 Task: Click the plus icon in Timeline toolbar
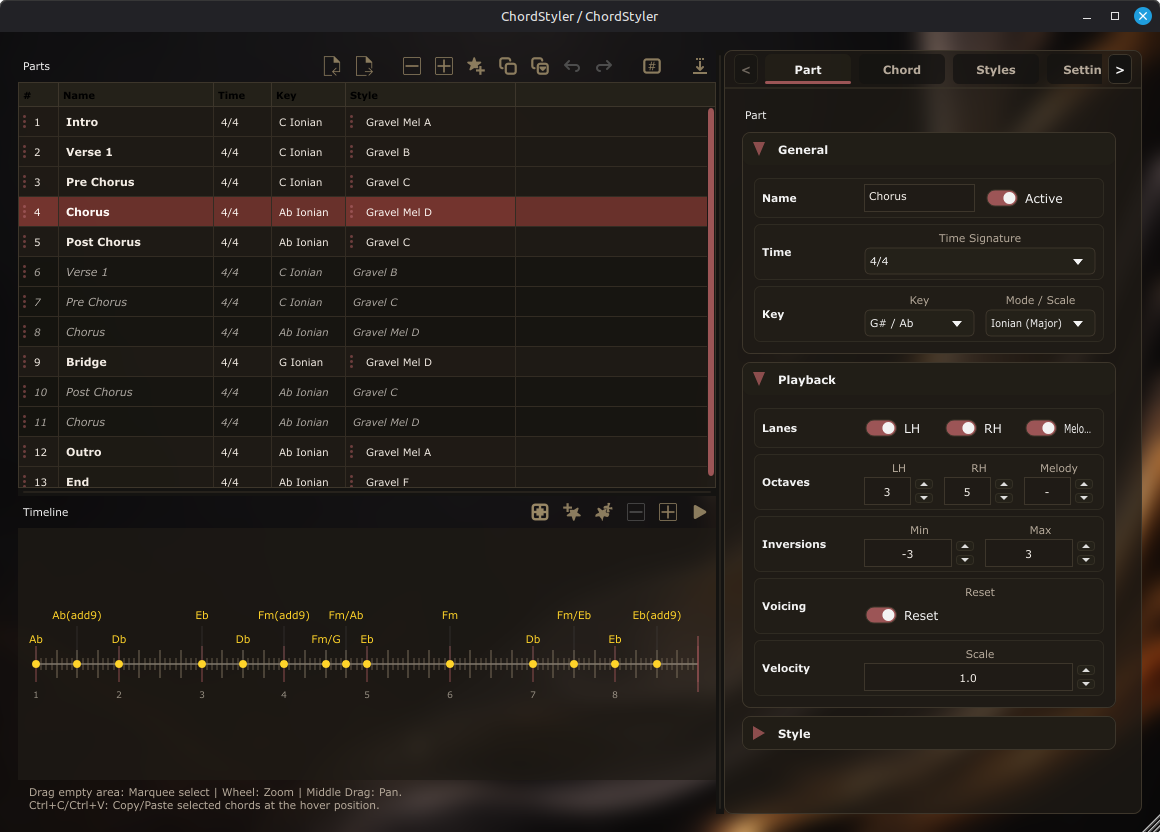click(668, 512)
